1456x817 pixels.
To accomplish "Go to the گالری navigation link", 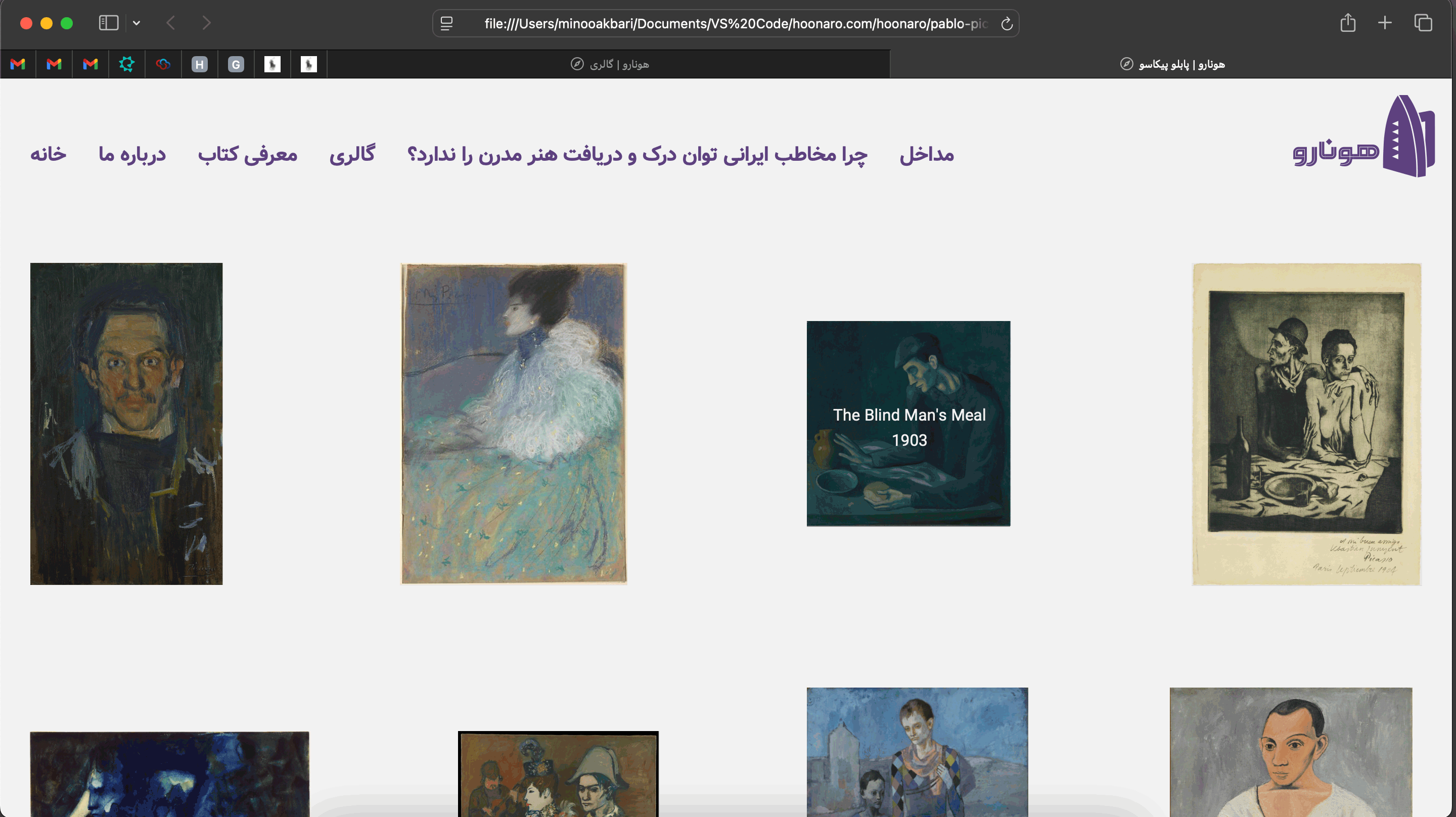I will (x=352, y=154).
